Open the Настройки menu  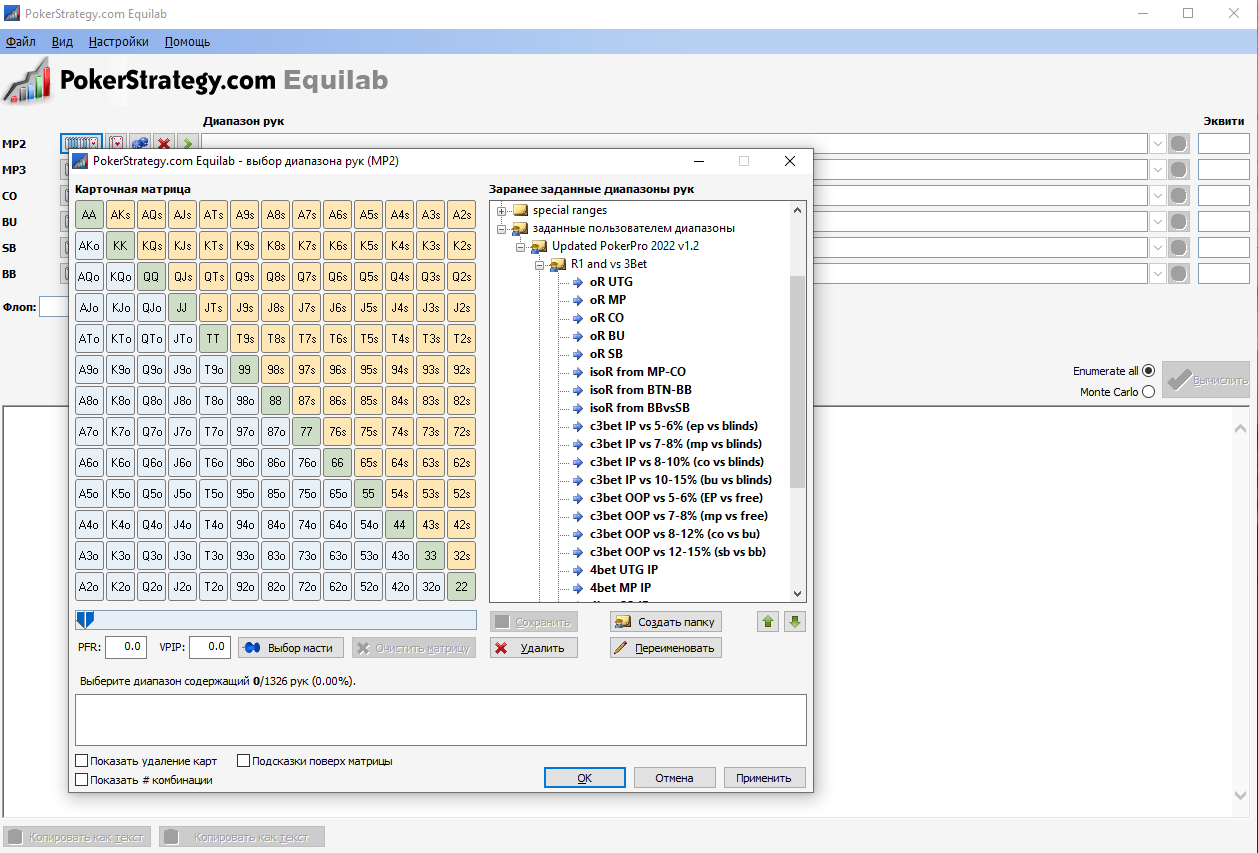pyautogui.click(x=119, y=42)
